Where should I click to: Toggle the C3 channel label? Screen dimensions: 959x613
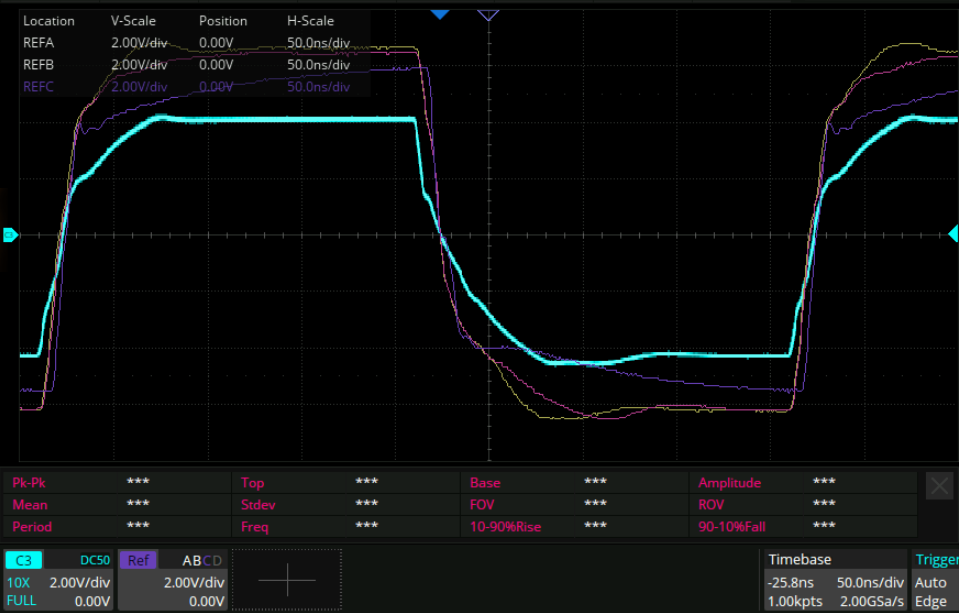(x=24, y=561)
